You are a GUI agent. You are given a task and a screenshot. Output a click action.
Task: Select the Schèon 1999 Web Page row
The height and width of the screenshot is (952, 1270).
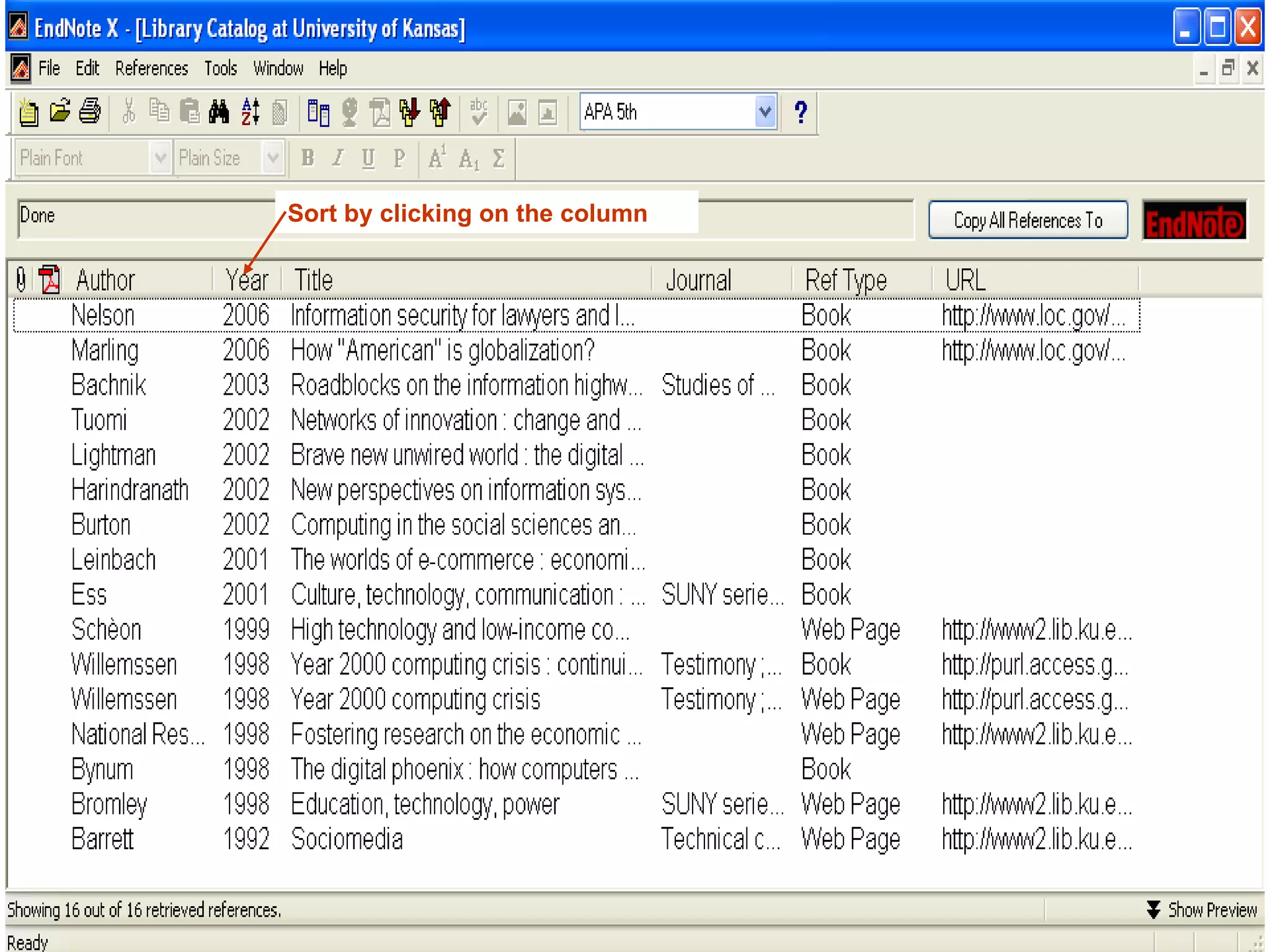point(577,630)
